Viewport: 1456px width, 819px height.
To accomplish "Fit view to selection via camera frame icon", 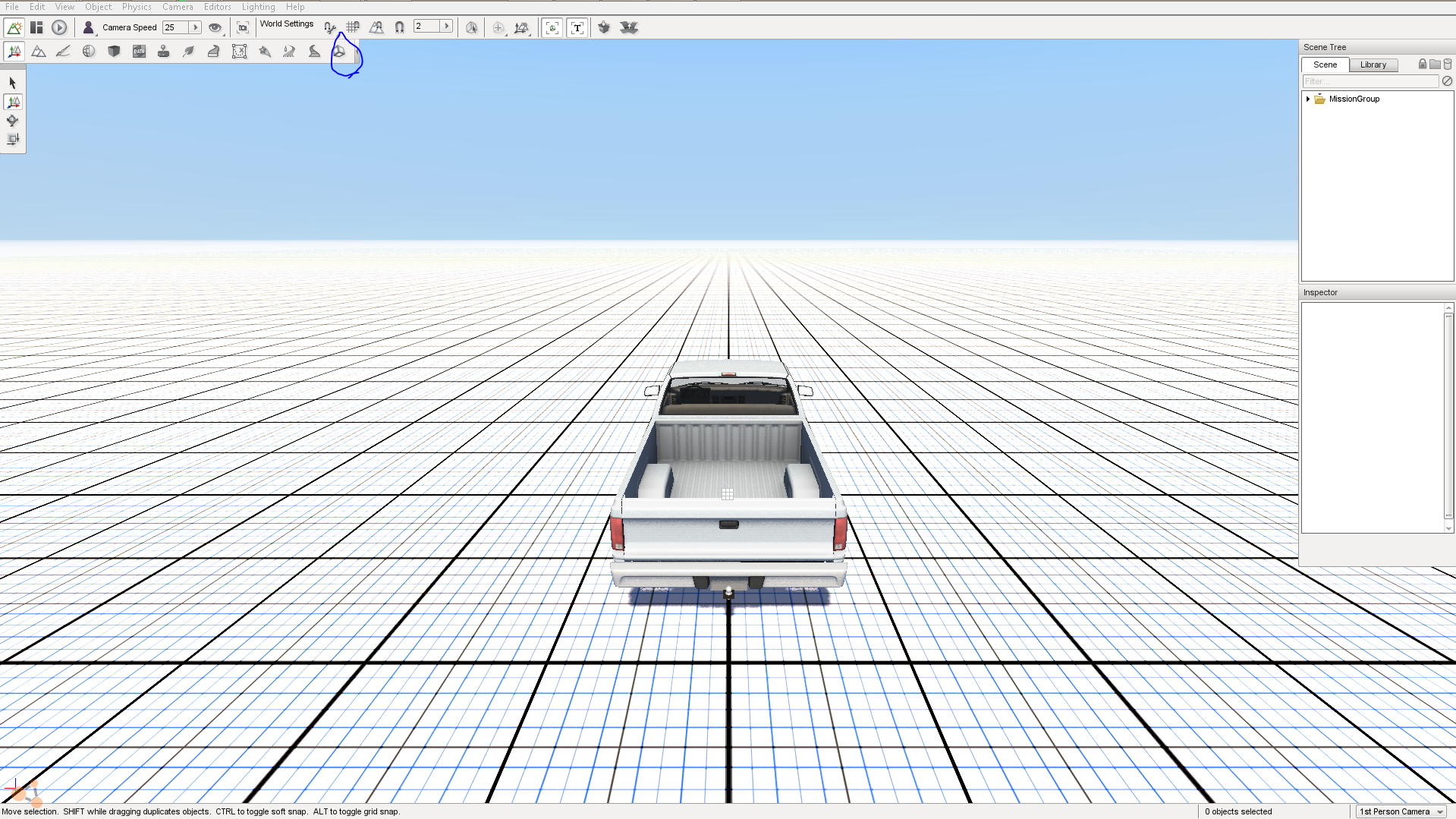I will pos(243,28).
